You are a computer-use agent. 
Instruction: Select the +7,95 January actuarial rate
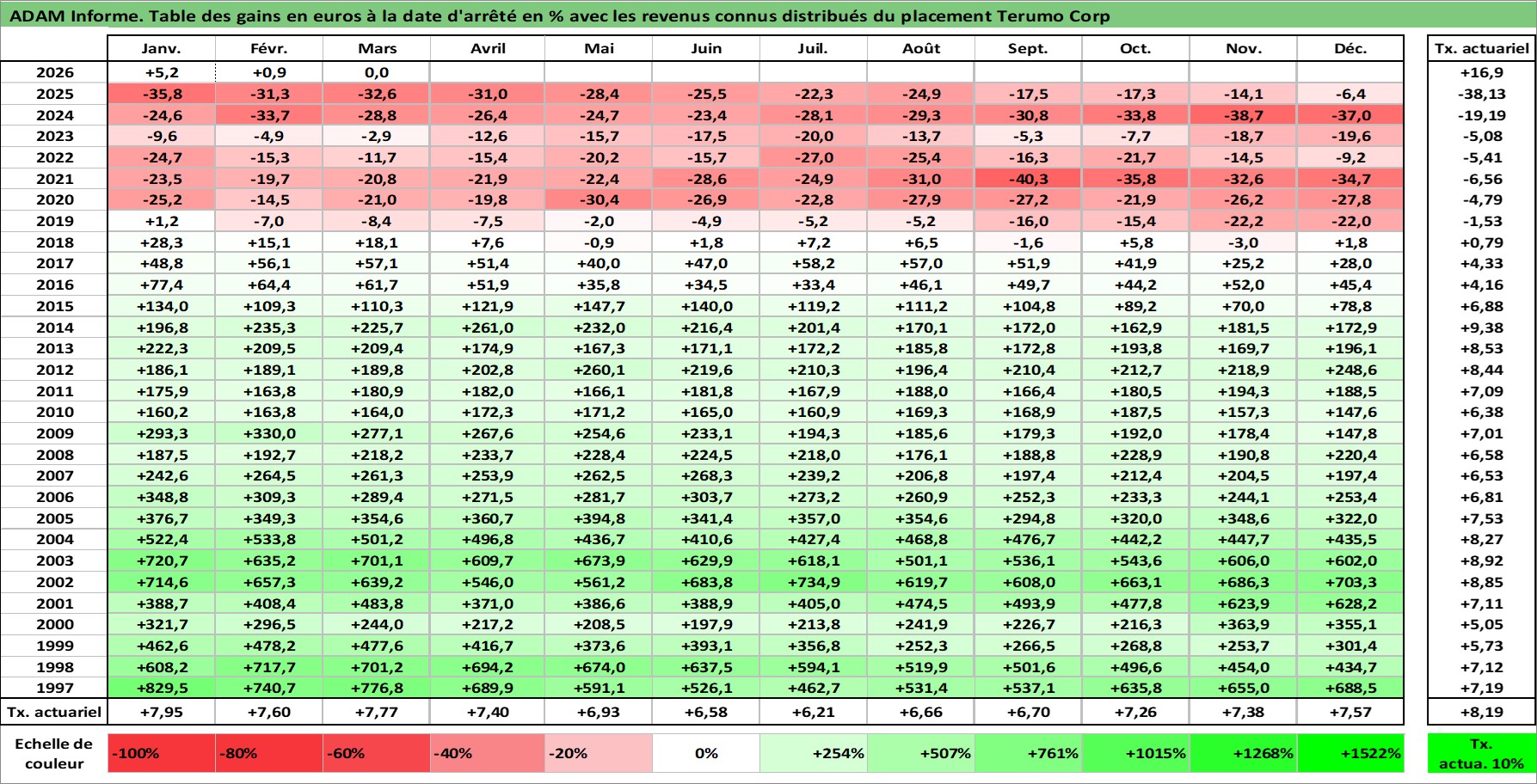(161, 712)
